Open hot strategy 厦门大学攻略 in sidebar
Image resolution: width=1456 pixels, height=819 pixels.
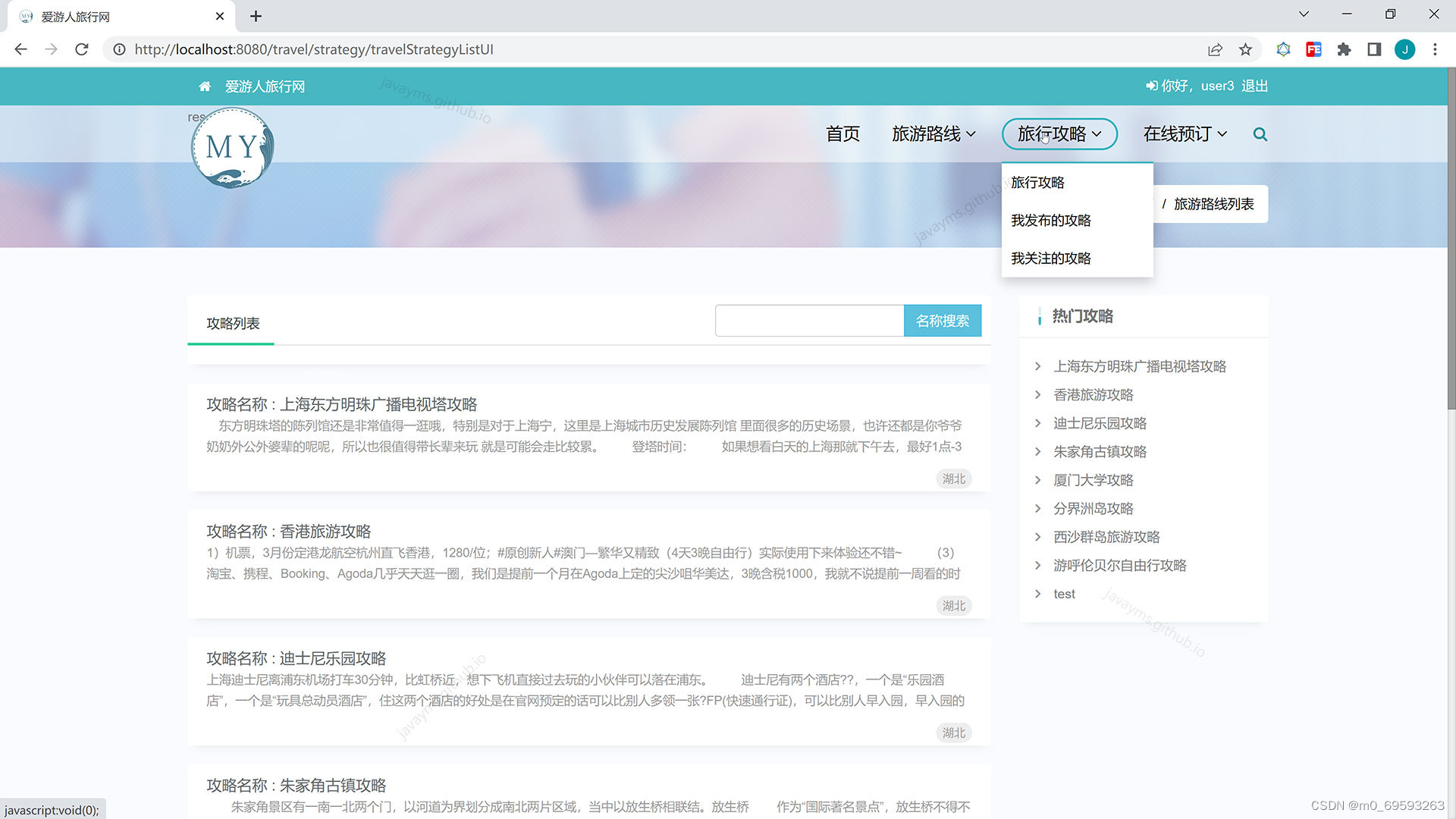[1093, 480]
